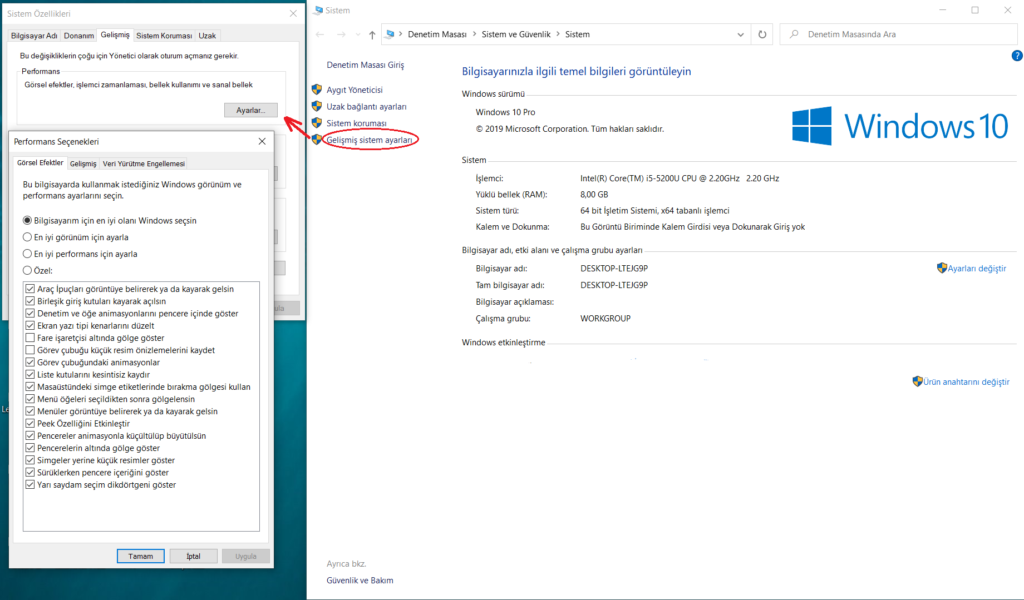Enable 'Fare işaretçisi altında gölge göster' checkbox
The image size is (1024, 600).
(30, 338)
